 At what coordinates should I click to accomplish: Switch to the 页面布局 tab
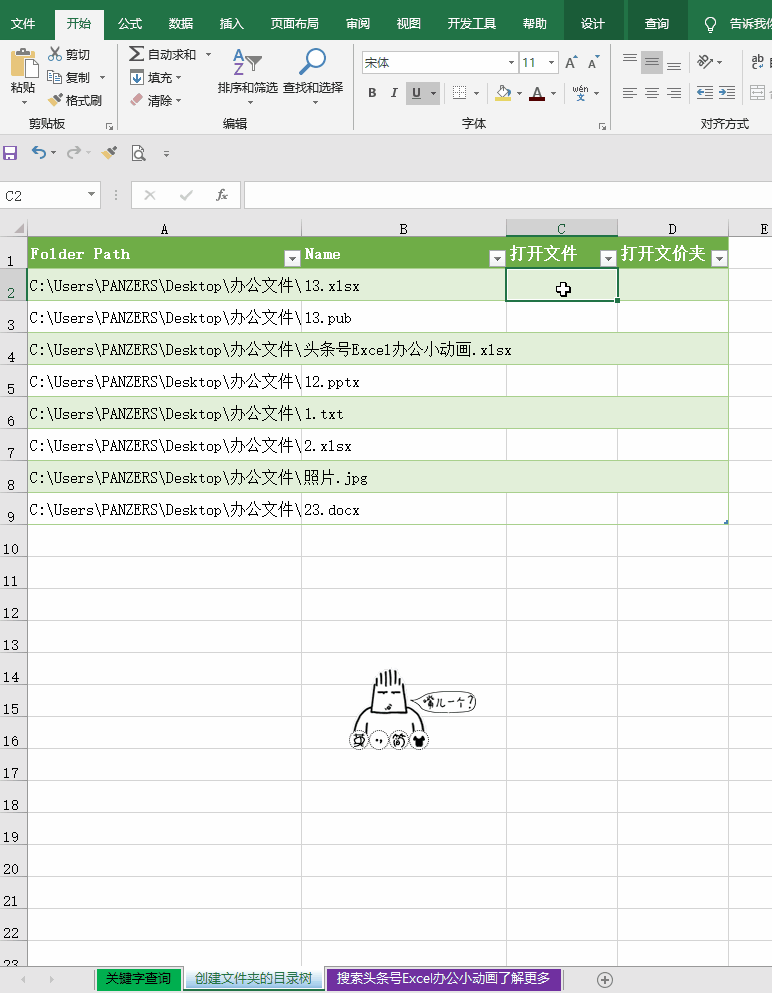tap(294, 23)
